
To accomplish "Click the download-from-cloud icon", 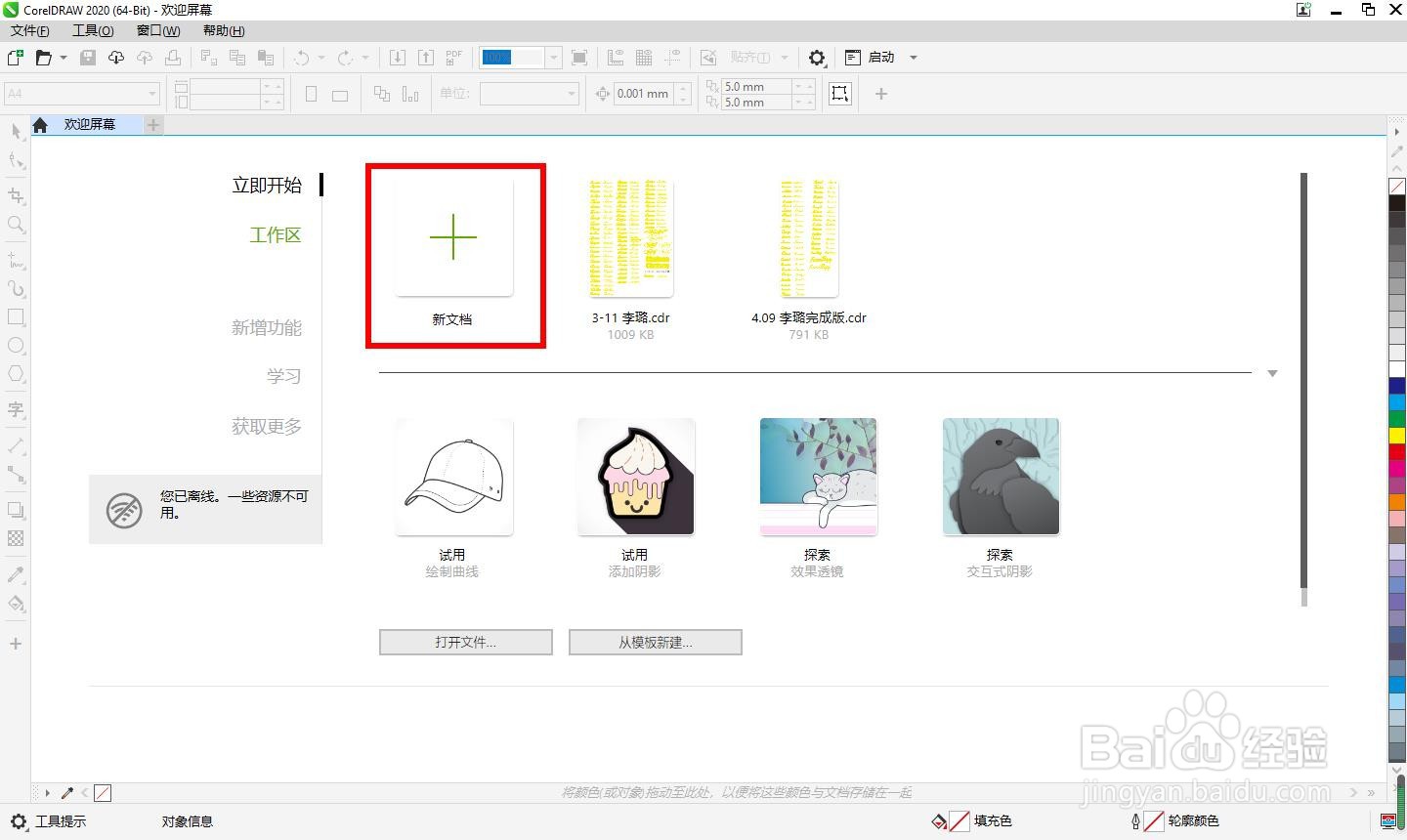I will [x=116, y=58].
